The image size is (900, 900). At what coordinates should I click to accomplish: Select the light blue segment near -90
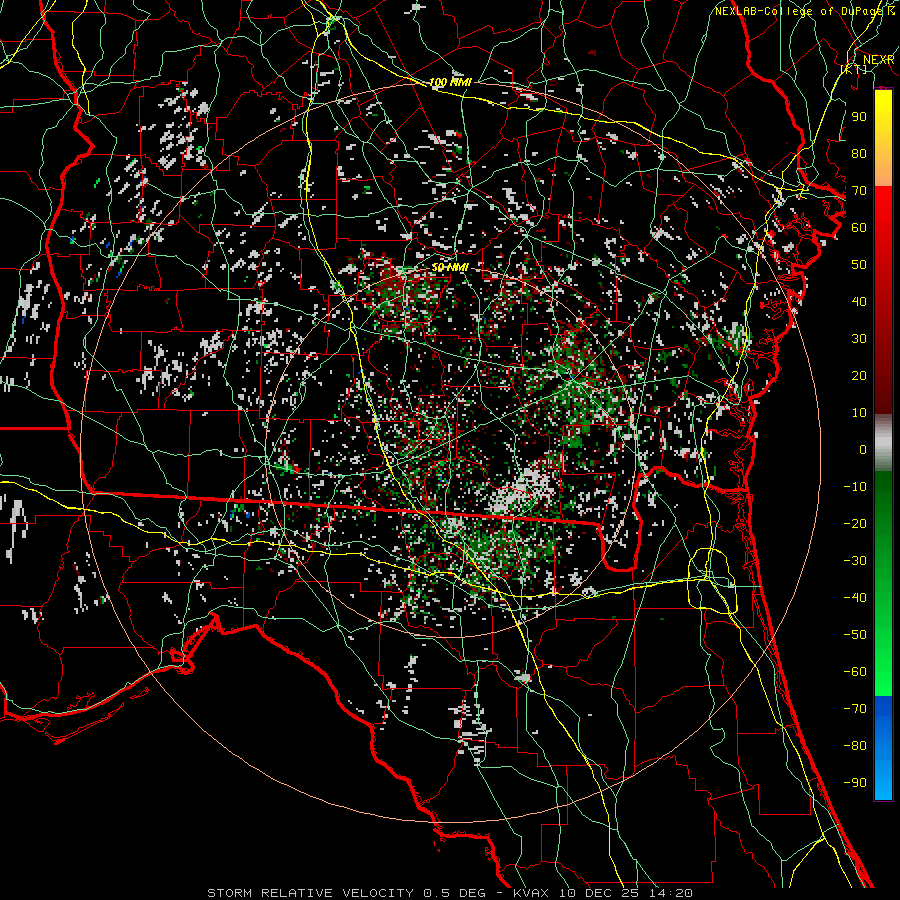click(x=883, y=781)
